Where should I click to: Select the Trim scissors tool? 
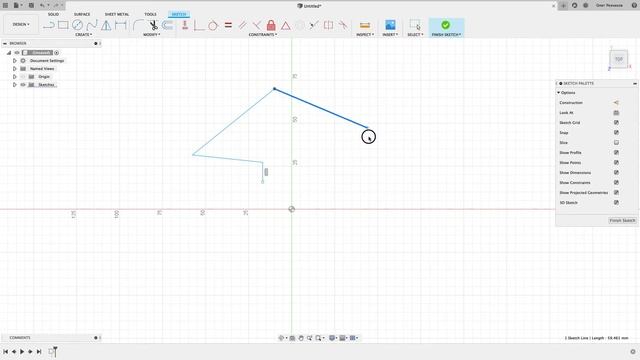tap(153, 25)
